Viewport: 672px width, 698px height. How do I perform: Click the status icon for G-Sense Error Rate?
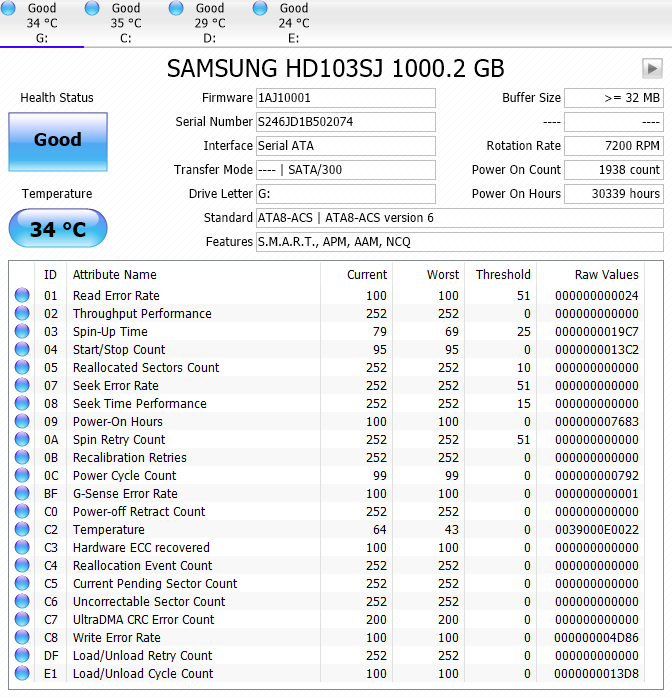point(22,493)
